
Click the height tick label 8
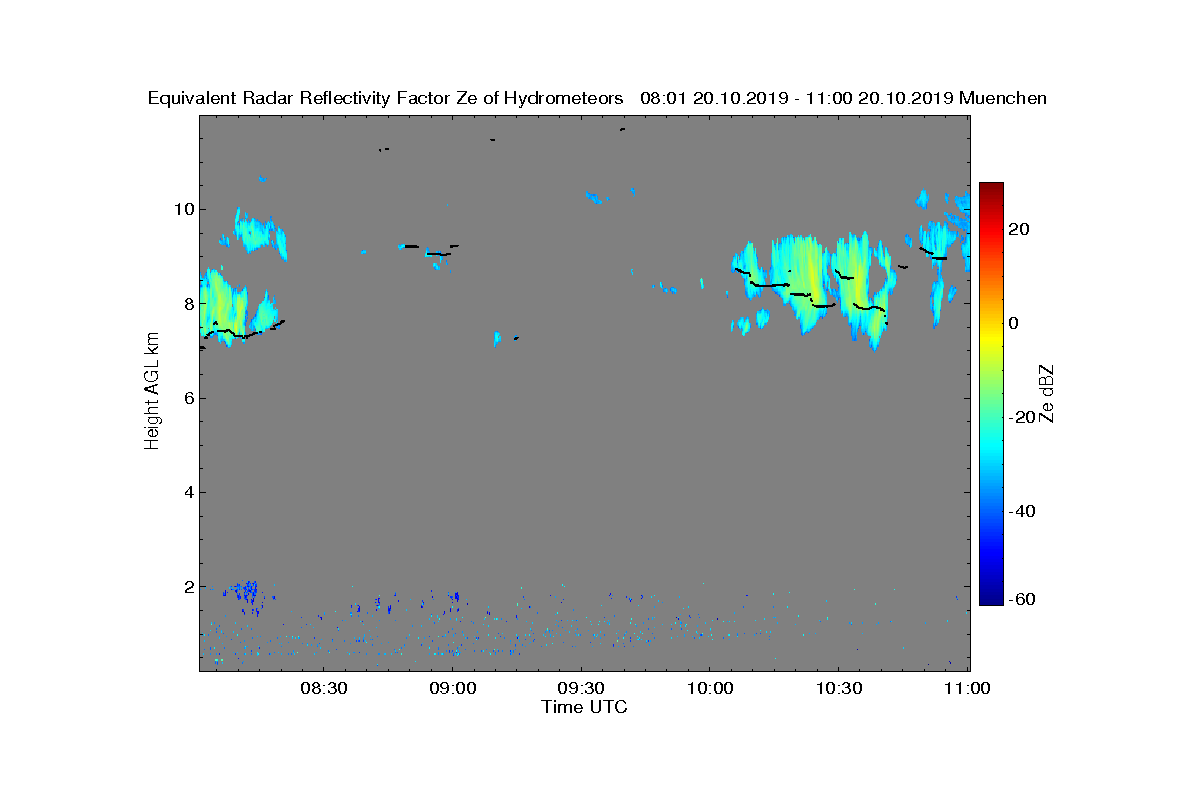187,303
